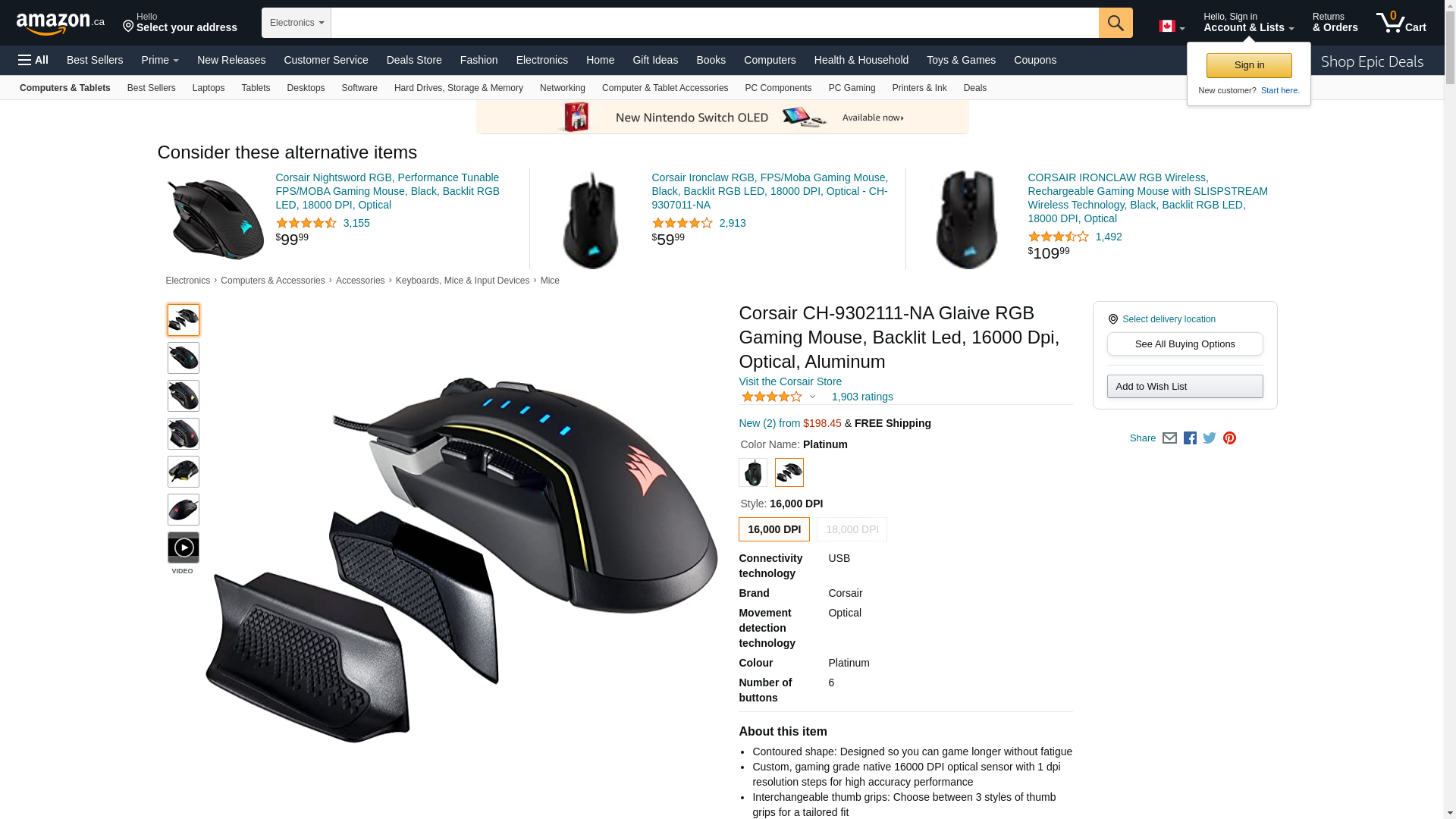
Task: Expand the star ratings breakdown chevron
Action: [x=812, y=397]
